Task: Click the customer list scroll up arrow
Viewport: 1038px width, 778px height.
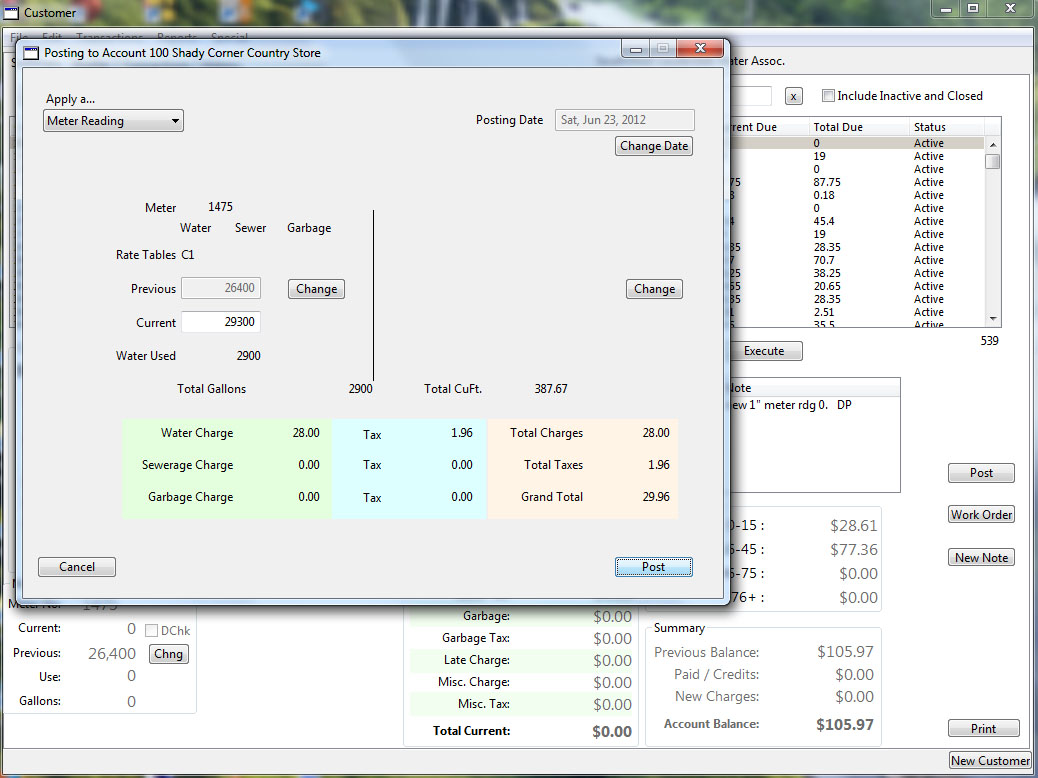Action: click(x=992, y=144)
